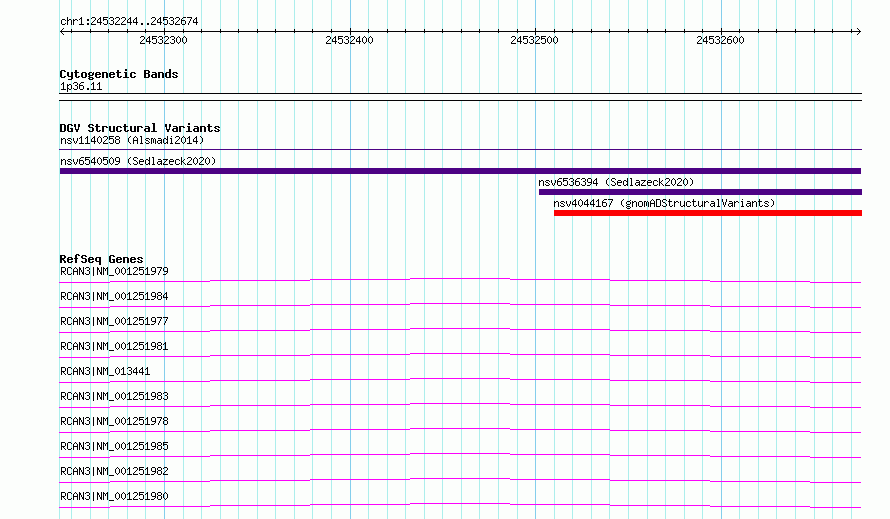Open variant nsv6540509 (Sedlazeck2020) label

(x=138, y=161)
